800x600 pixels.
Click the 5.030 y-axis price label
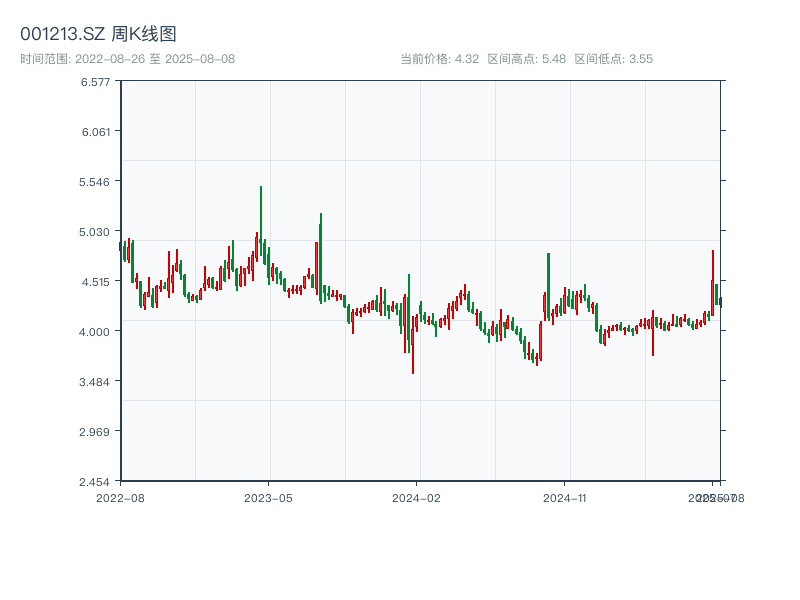coord(96,231)
